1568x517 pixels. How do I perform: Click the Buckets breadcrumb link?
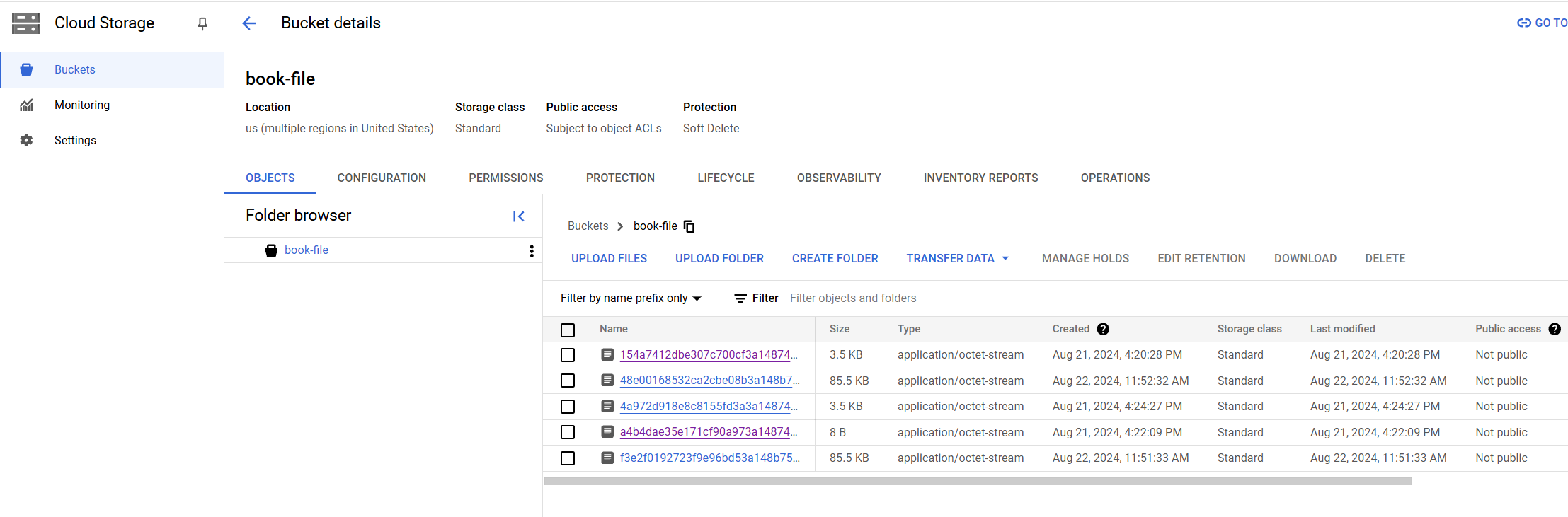click(588, 226)
